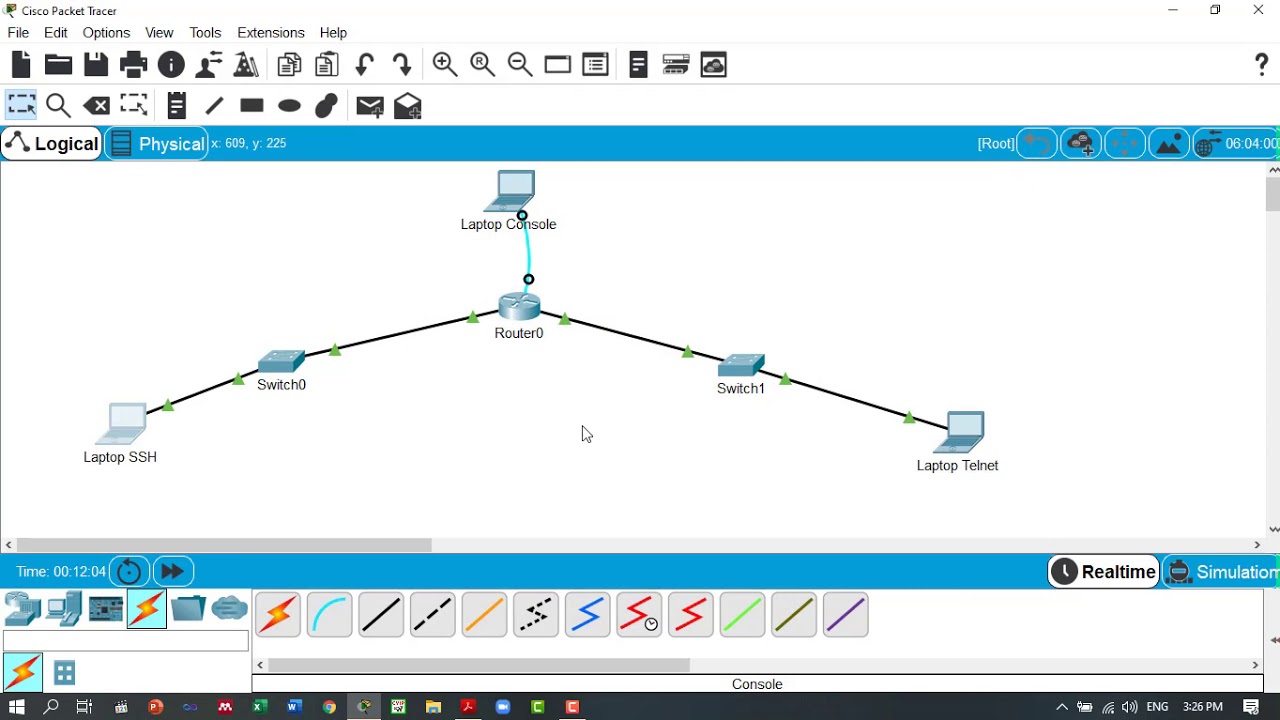Switch to the Logical workspace tab

(x=52, y=144)
